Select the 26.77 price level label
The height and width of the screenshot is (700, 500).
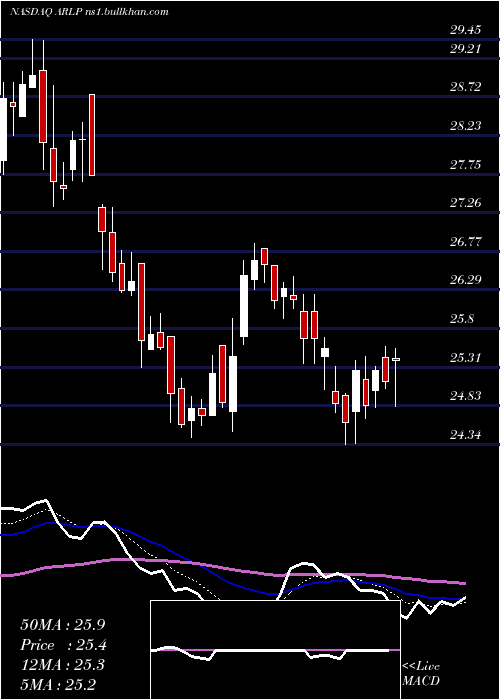pos(466,242)
